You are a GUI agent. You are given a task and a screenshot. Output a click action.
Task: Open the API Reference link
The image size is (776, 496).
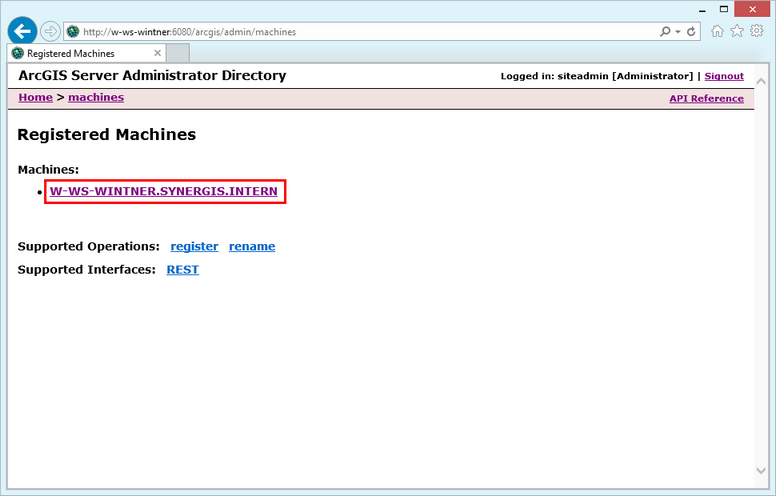point(706,99)
